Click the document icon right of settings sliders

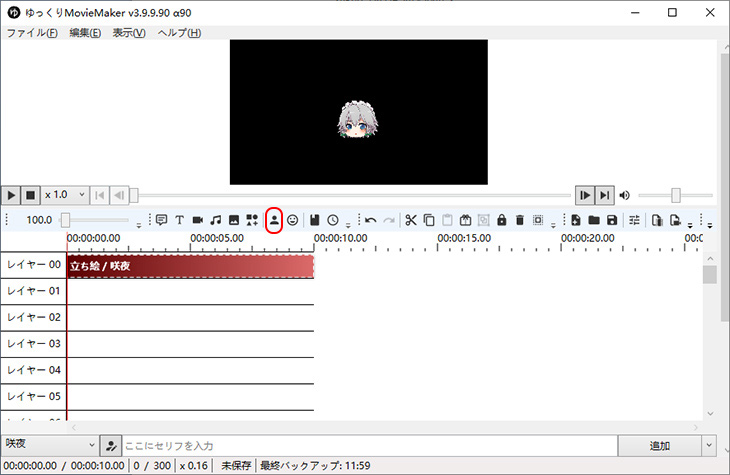(657, 220)
